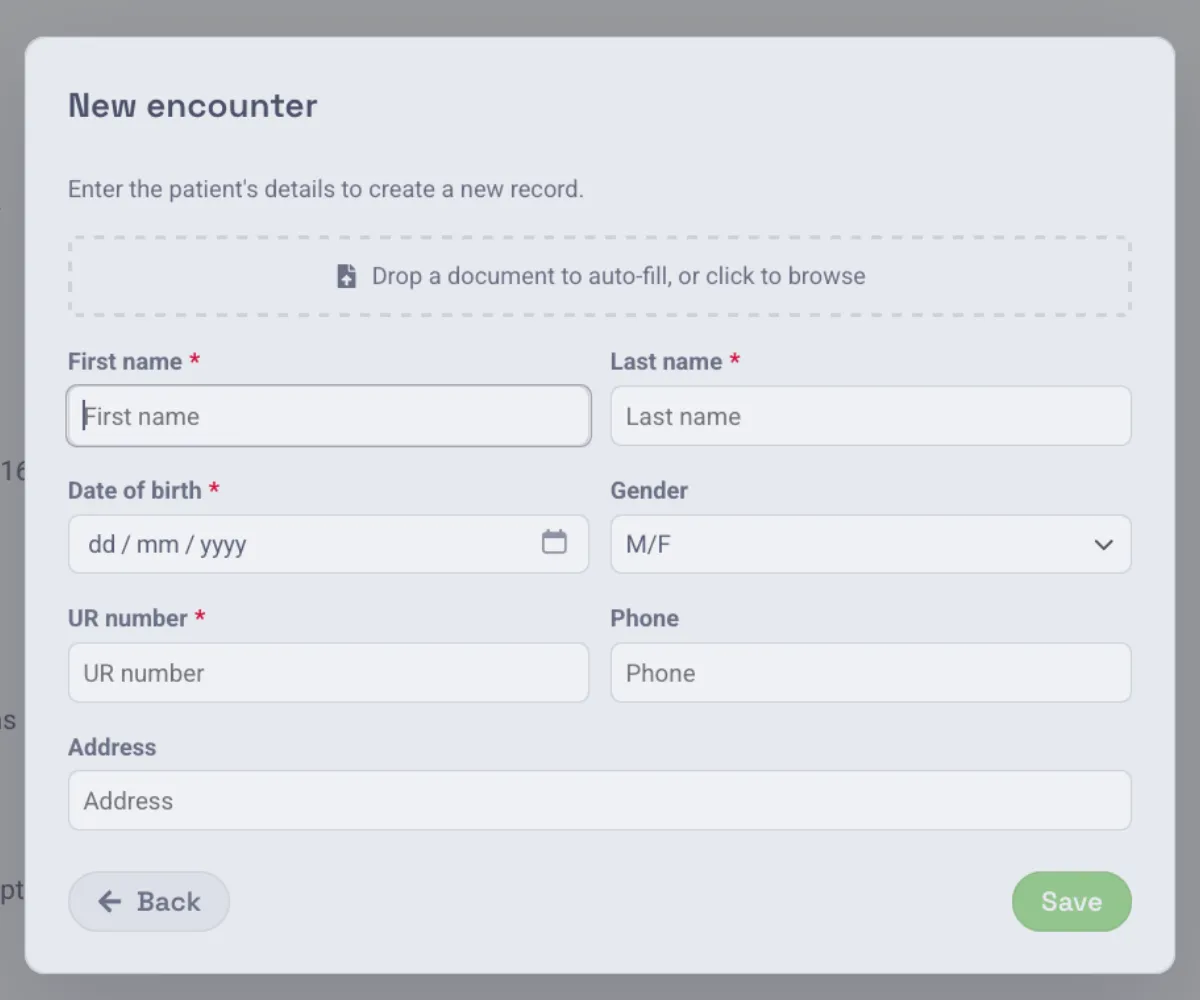Select the mm month segment
Image resolution: width=1200 pixels, height=1000 pixels.
pos(158,545)
